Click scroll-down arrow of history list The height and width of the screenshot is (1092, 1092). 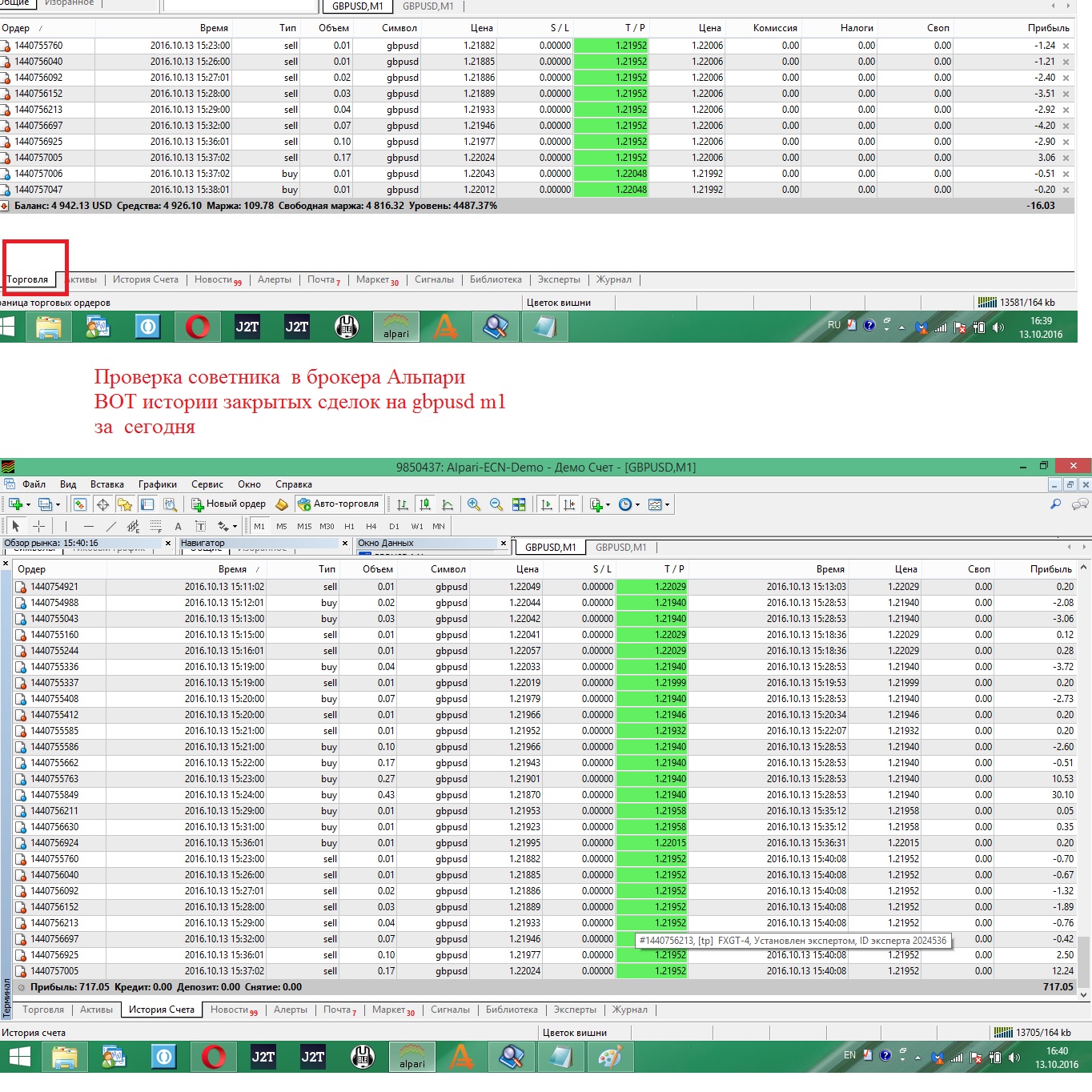pyautogui.click(x=1084, y=995)
